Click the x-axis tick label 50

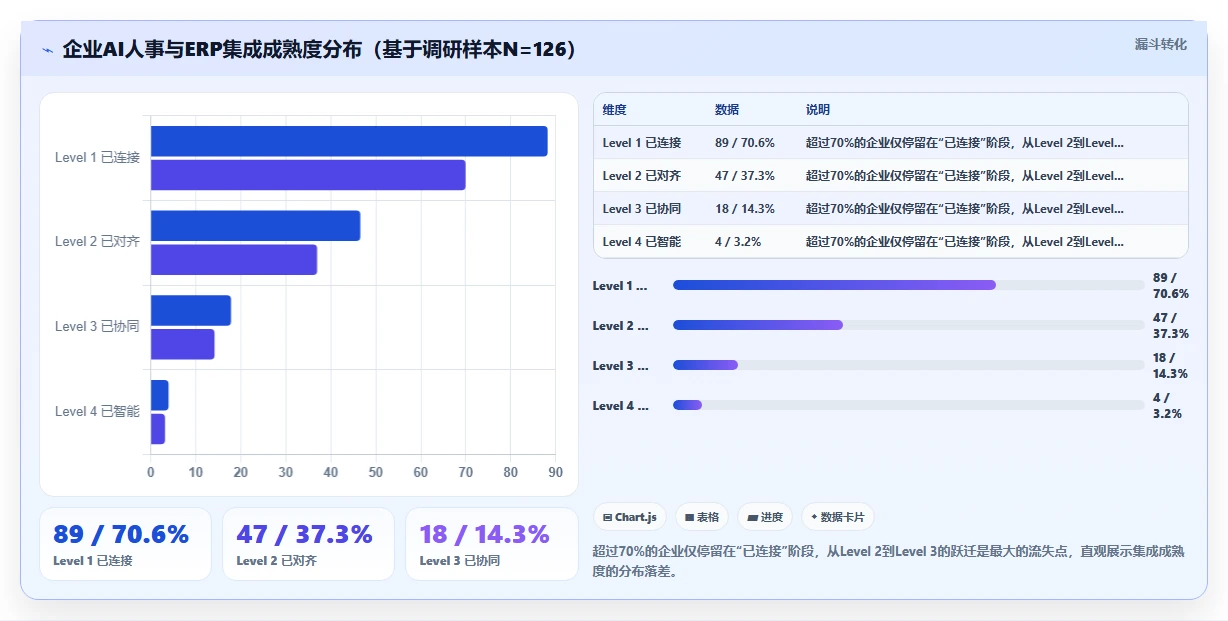[x=376, y=472]
